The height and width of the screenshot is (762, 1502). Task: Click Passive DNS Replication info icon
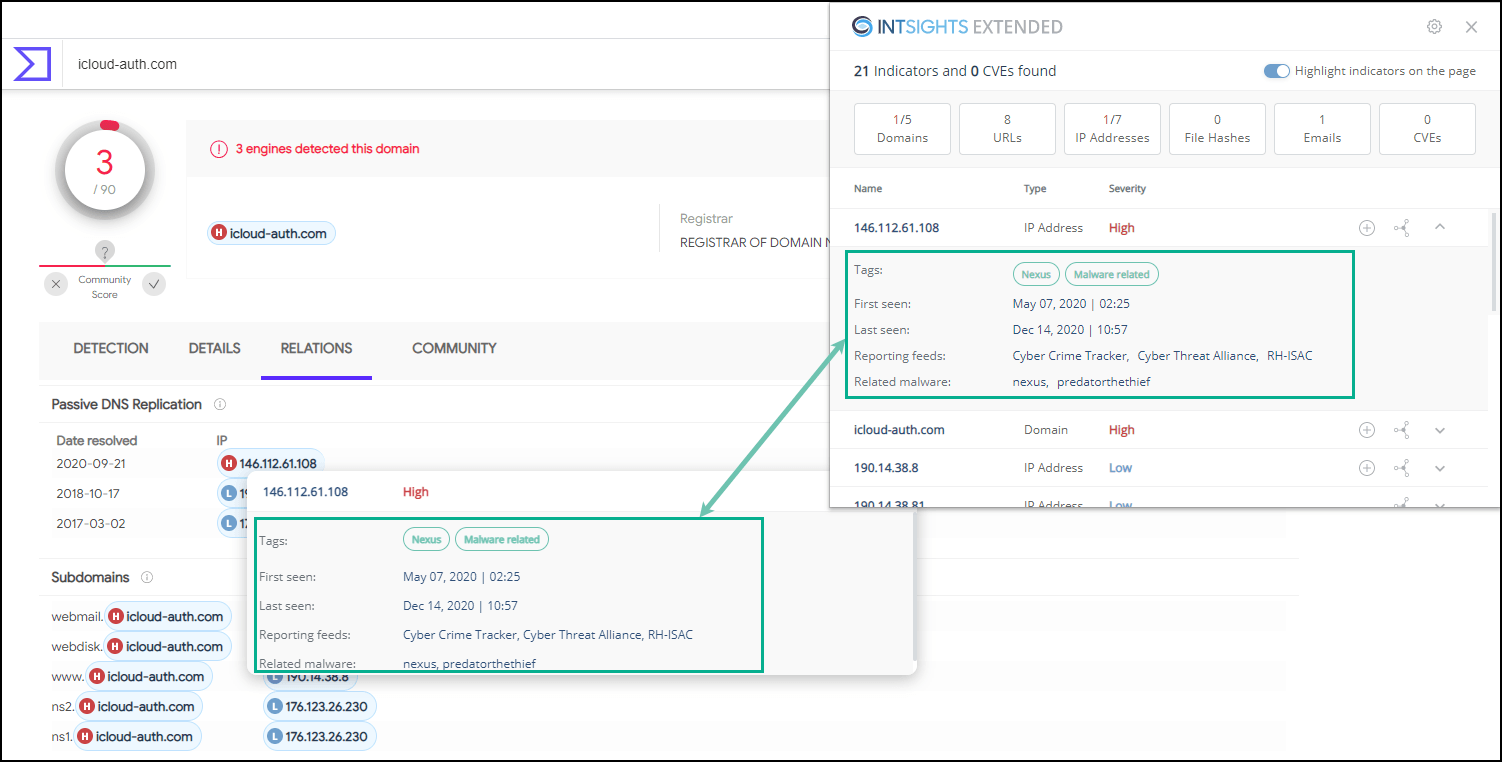[x=220, y=405]
